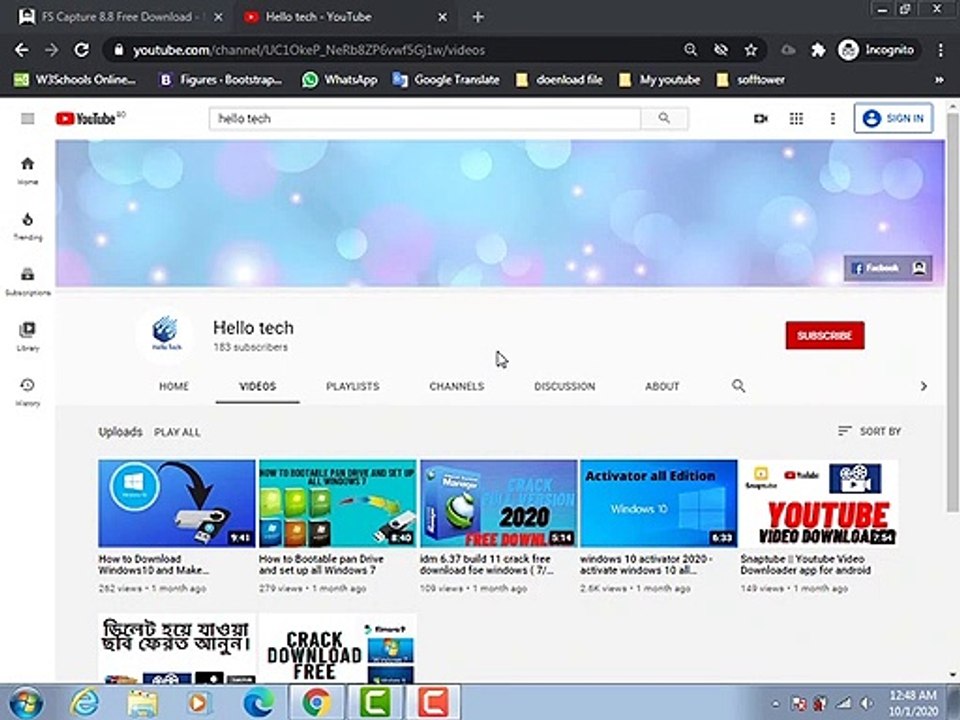The width and height of the screenshot is (960, 720).
Task: Click the create video camera icon
Action: pos(760,118)
